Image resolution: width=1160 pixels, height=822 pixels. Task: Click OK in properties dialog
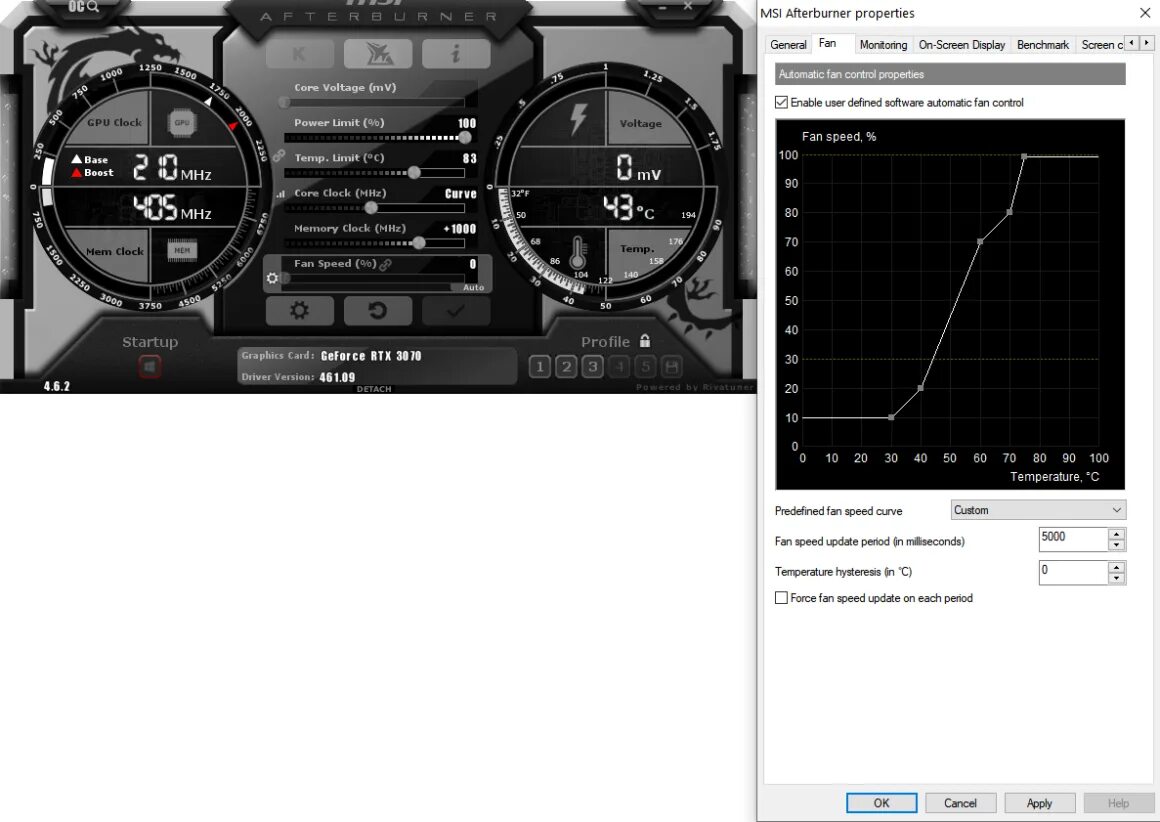(881, 803)
